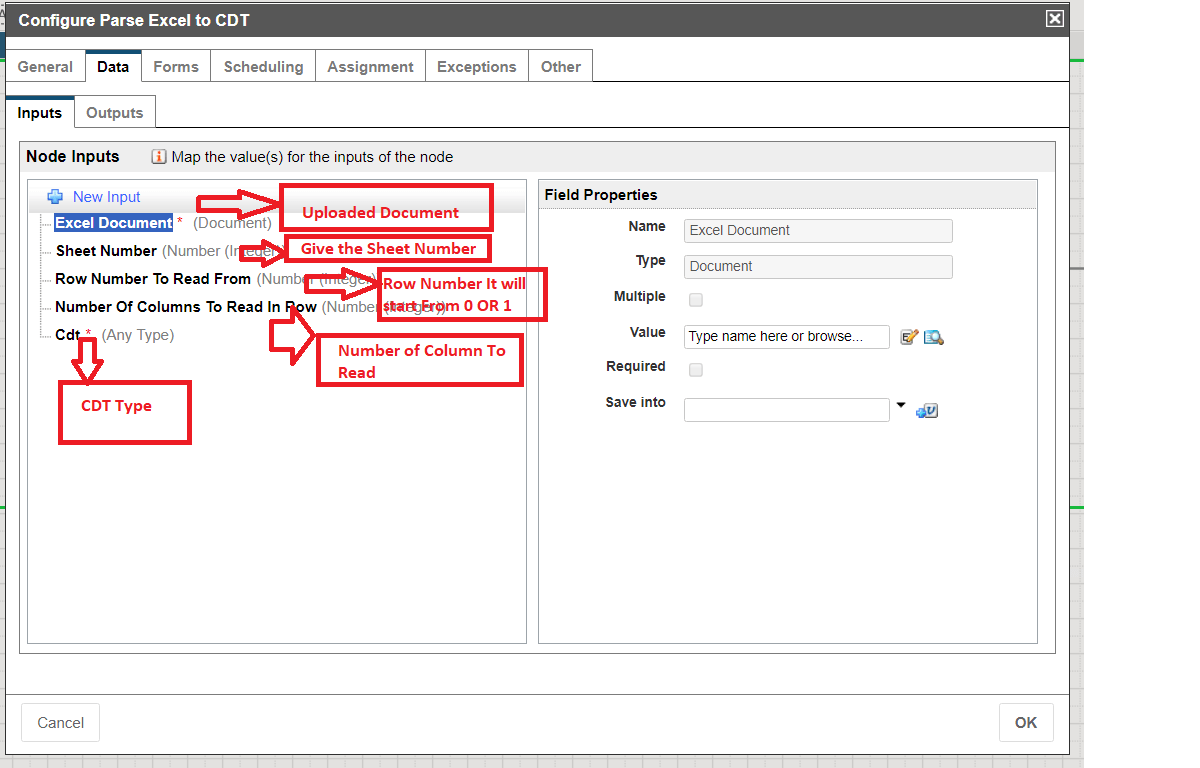1200x768 pixels.
Task: Select the Row Number To Read From input
Action: click(x=152, y=279)
